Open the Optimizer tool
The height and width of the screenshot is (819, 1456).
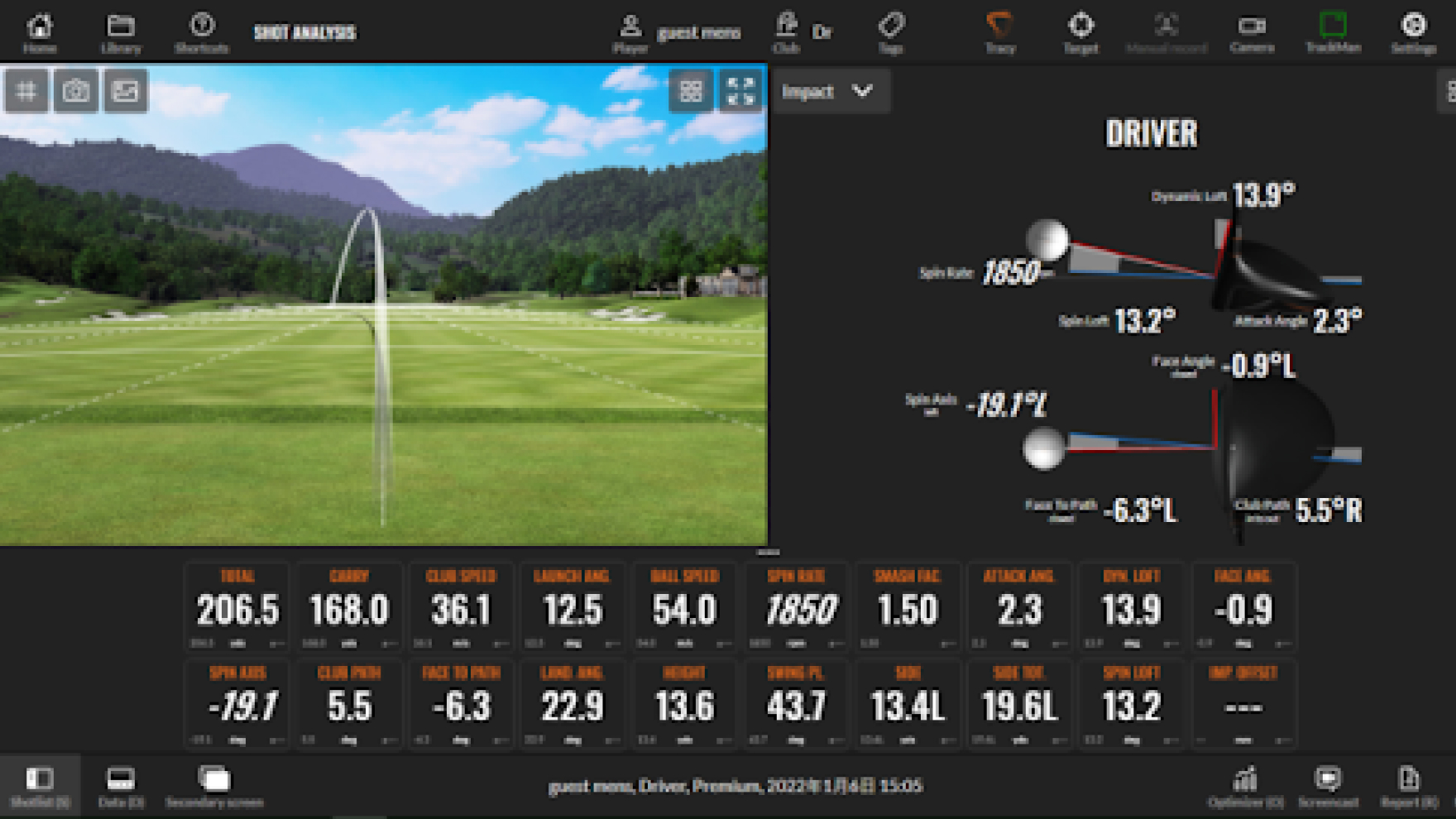1245,786
